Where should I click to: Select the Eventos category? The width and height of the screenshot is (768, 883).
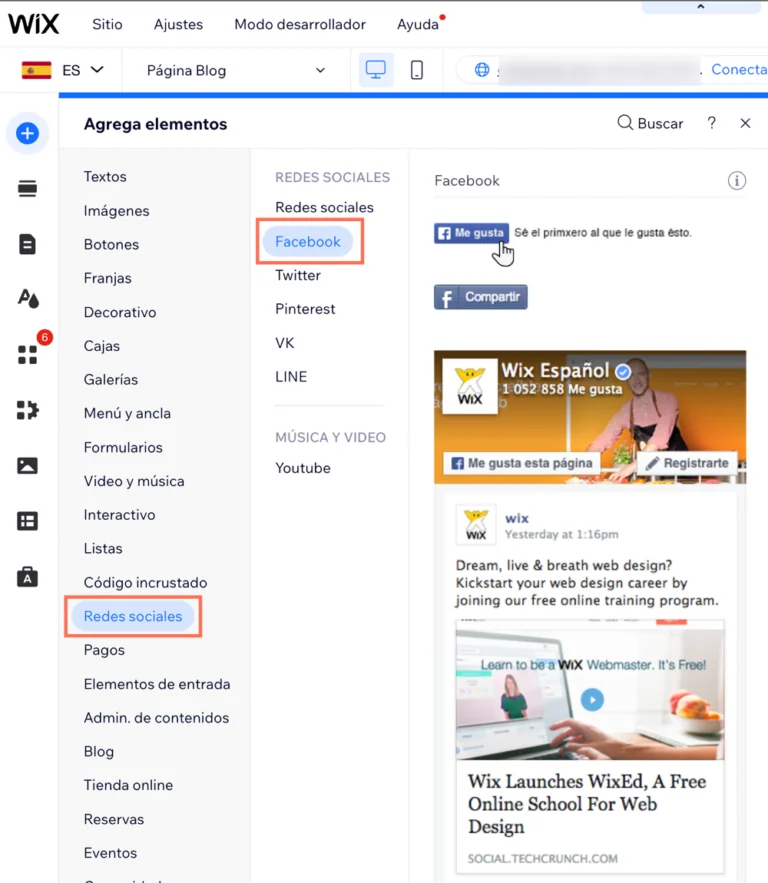110,853
